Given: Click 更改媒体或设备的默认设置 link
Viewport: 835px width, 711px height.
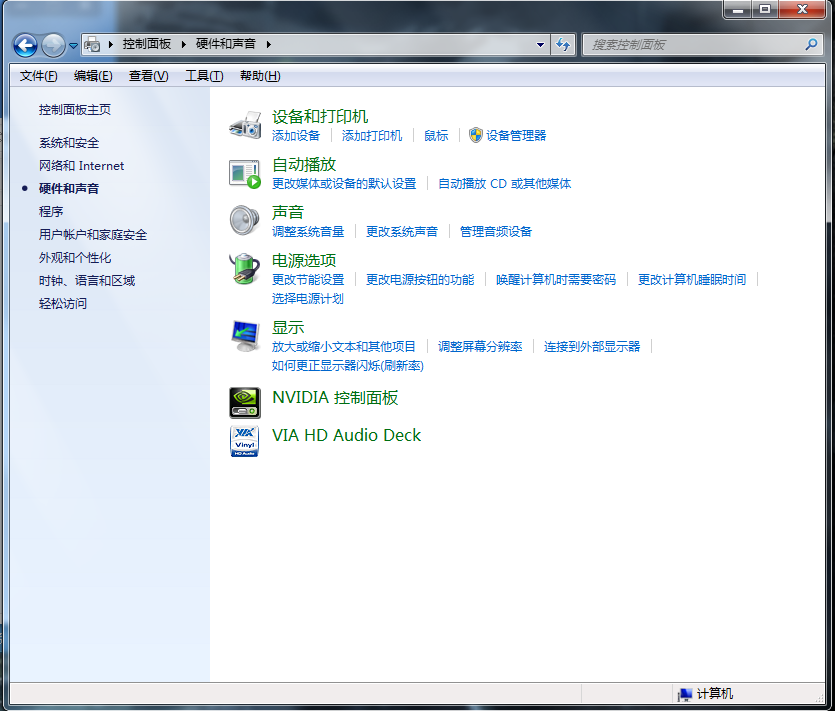Looking at the screenshot, I should pos(344,184).
